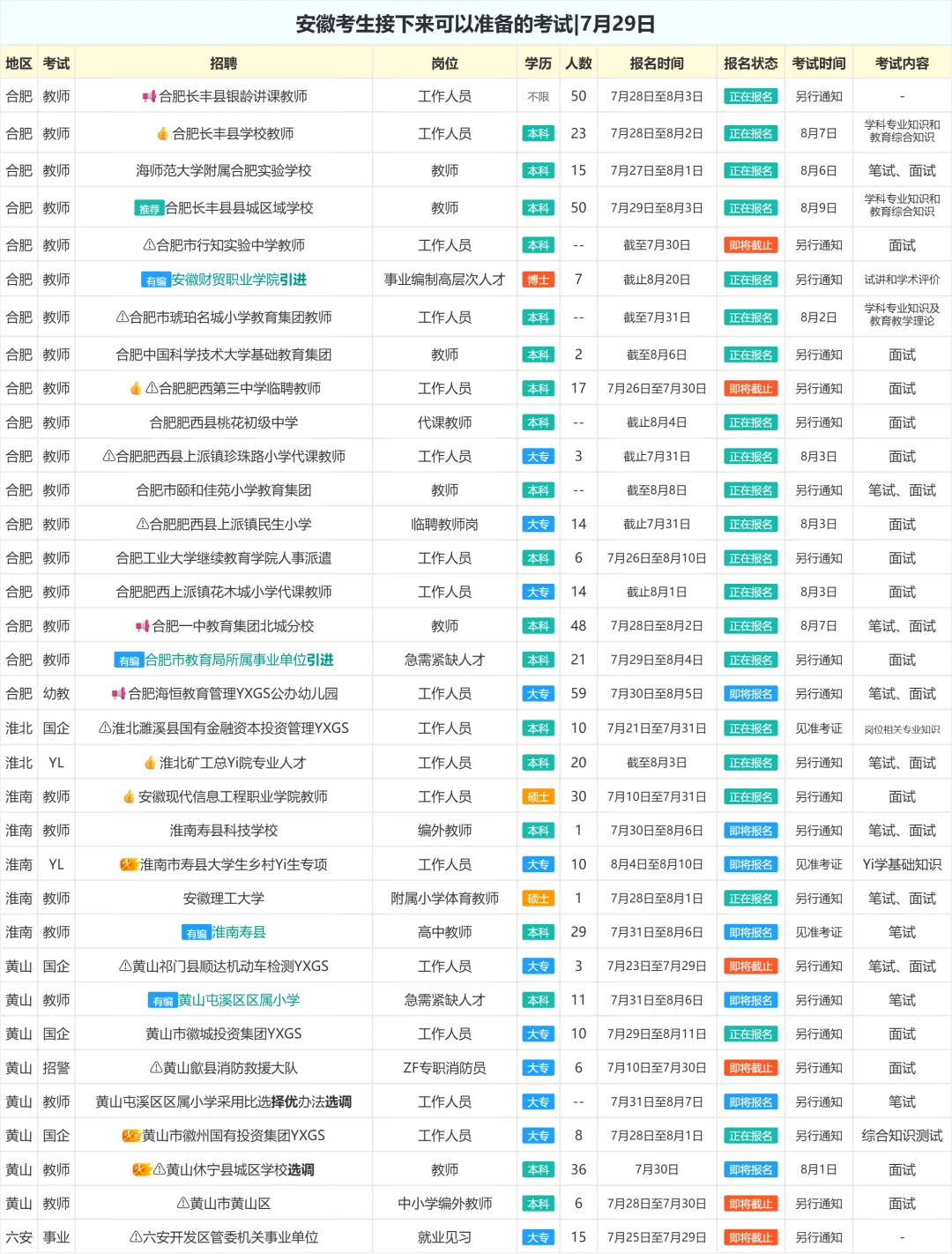Screen dimensions: 952x1254
Task: Click 7月29日至8月11日 registration date
Action: coord(657,1034)
